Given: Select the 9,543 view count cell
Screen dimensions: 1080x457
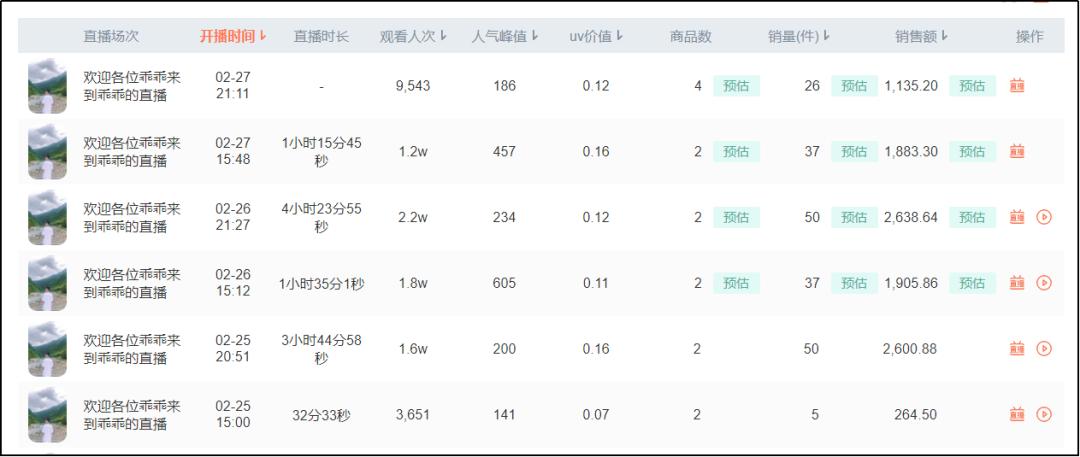Looking at the screenshot, I should point(413,86).
